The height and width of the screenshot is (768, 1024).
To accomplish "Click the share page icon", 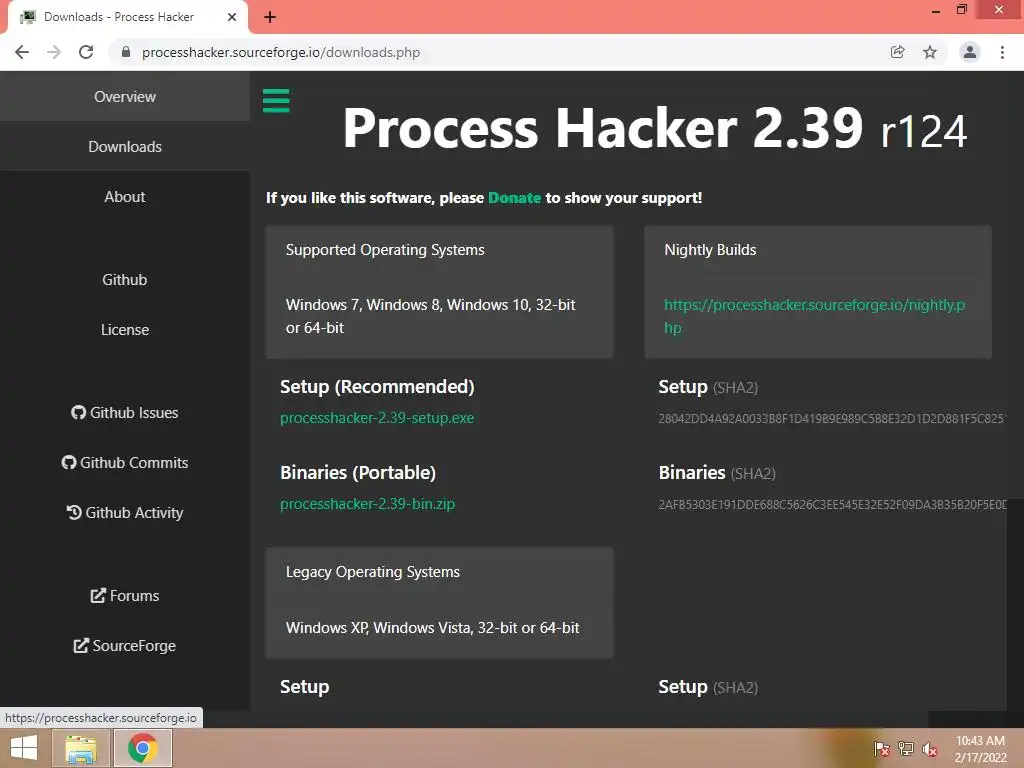I will [x=897, y=52].
